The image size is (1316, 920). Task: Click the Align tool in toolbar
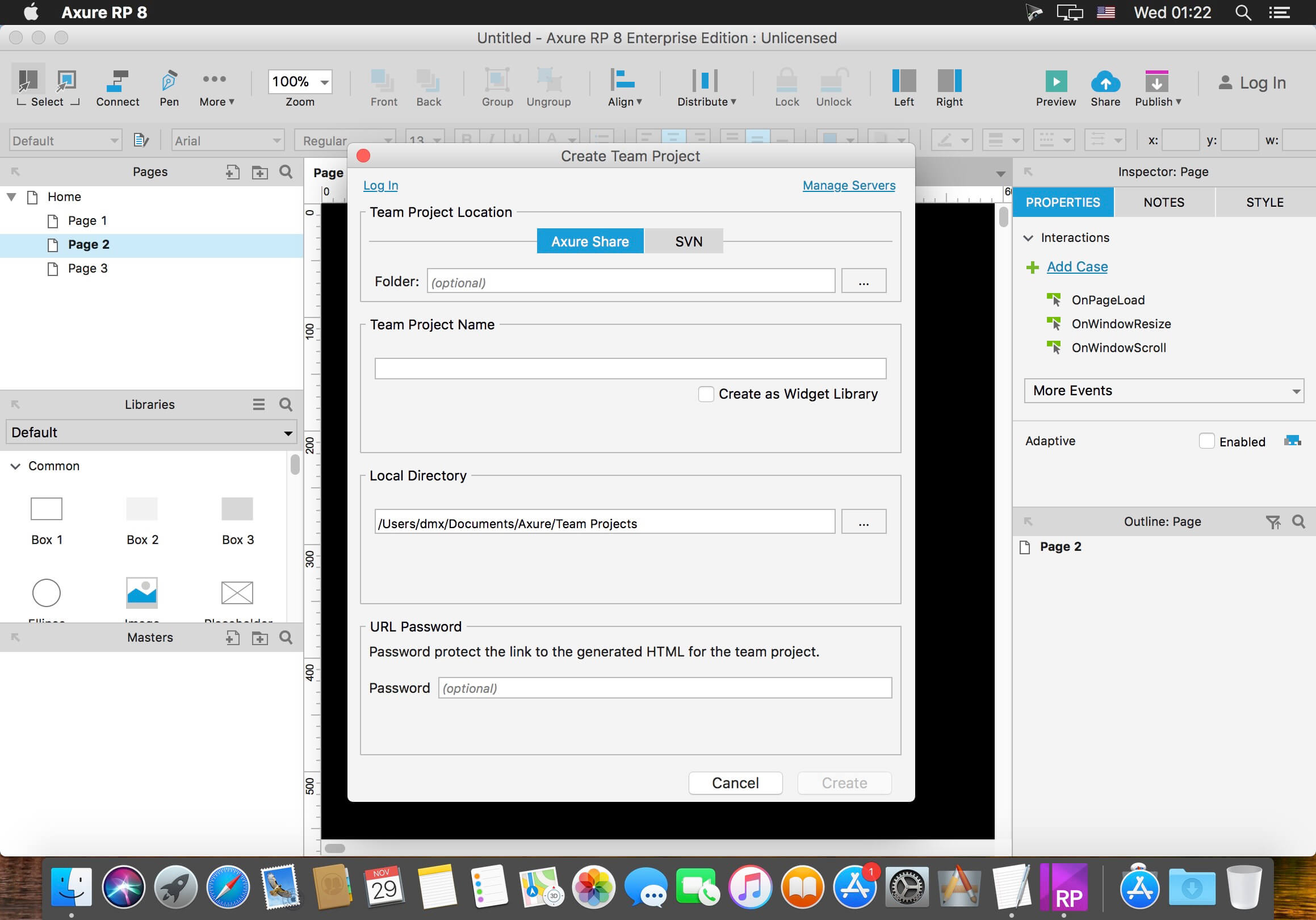(625, 88)
